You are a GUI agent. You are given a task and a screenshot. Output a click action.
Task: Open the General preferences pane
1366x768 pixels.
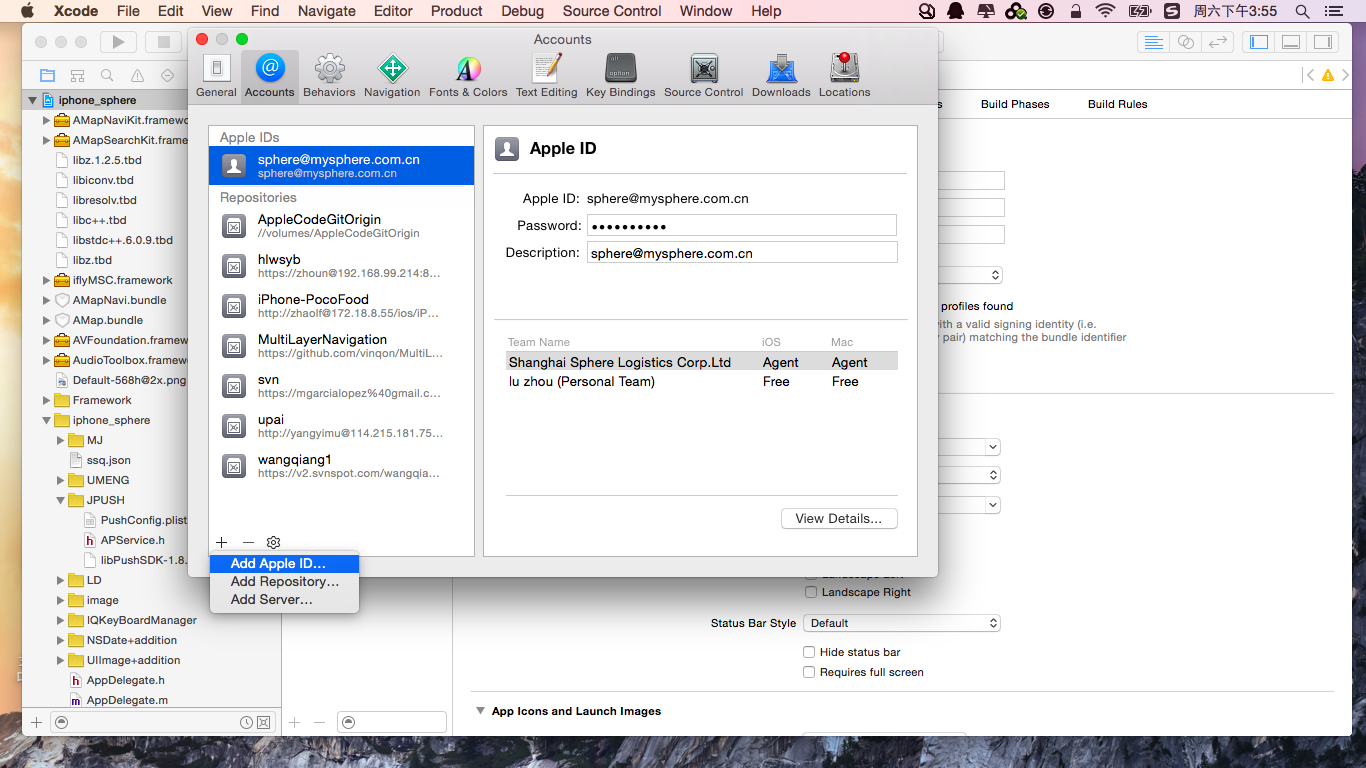(216, 76)
